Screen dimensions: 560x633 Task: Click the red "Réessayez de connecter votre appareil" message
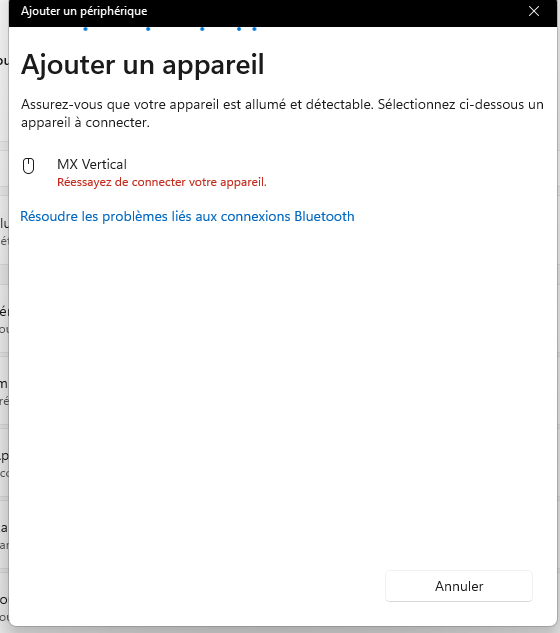162,182
